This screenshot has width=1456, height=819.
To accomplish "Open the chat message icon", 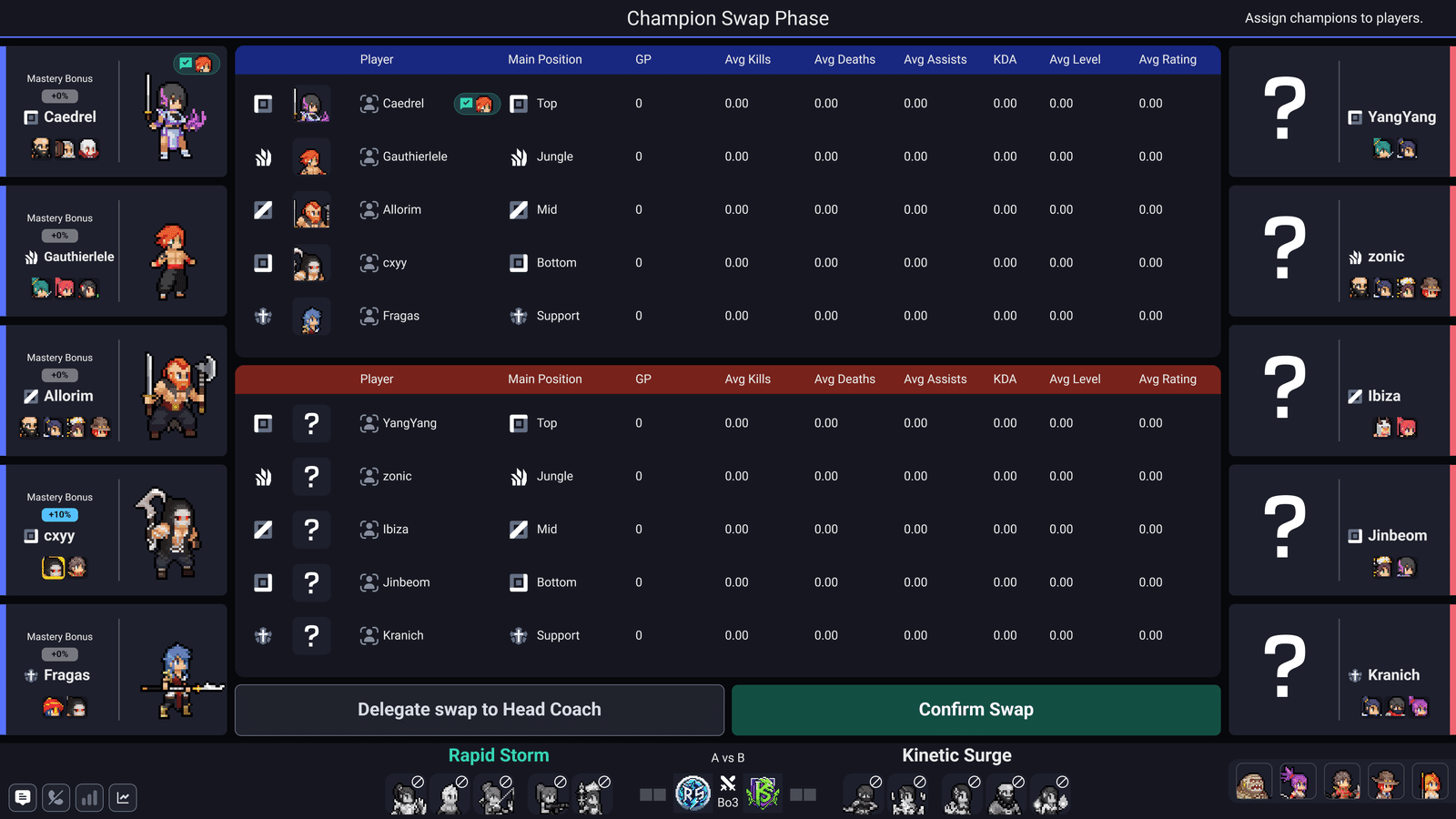I will coord(23,798).
